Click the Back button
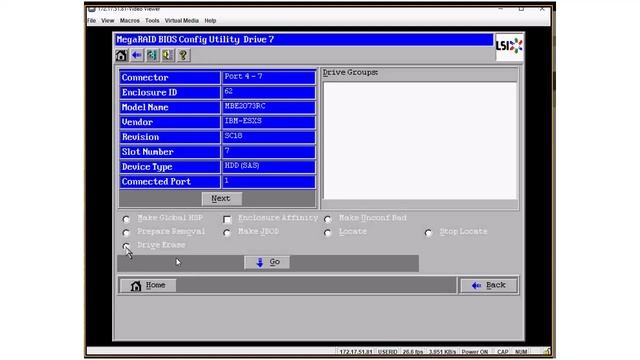The width and height of the screenshot is (640, 360). [x=489, y=285]
